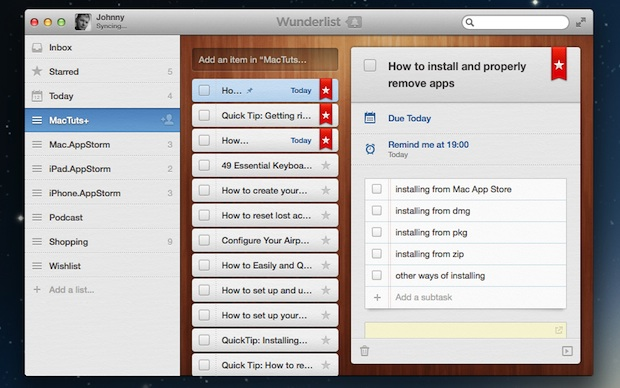Complete task from detail panel checkbox
Screen dimensions: 620x388
point(370,65)
